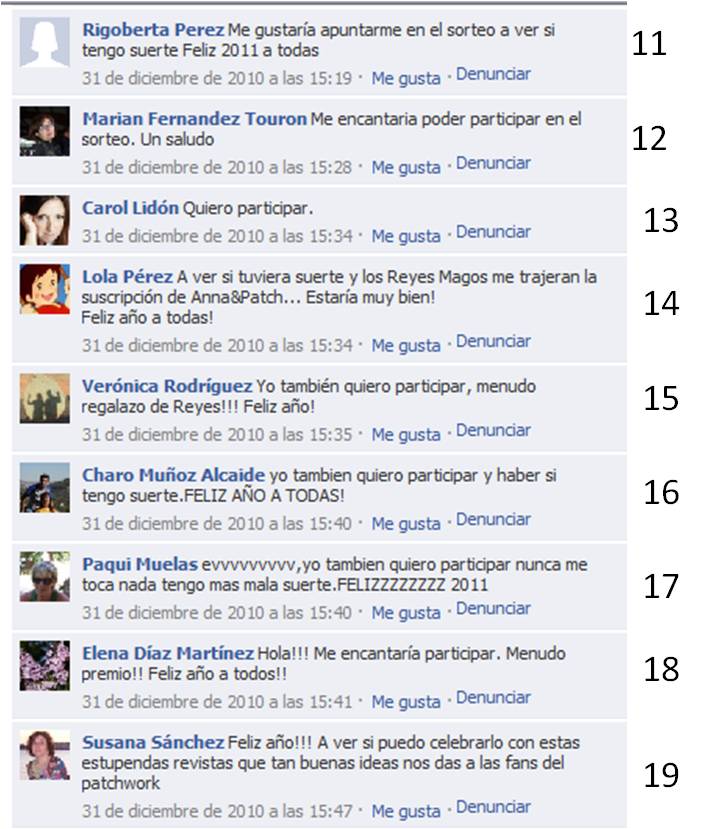Open the Carol Lidón name link
Image resolution: width=709 pixels, height=829 pixels.
click(130, 208)
